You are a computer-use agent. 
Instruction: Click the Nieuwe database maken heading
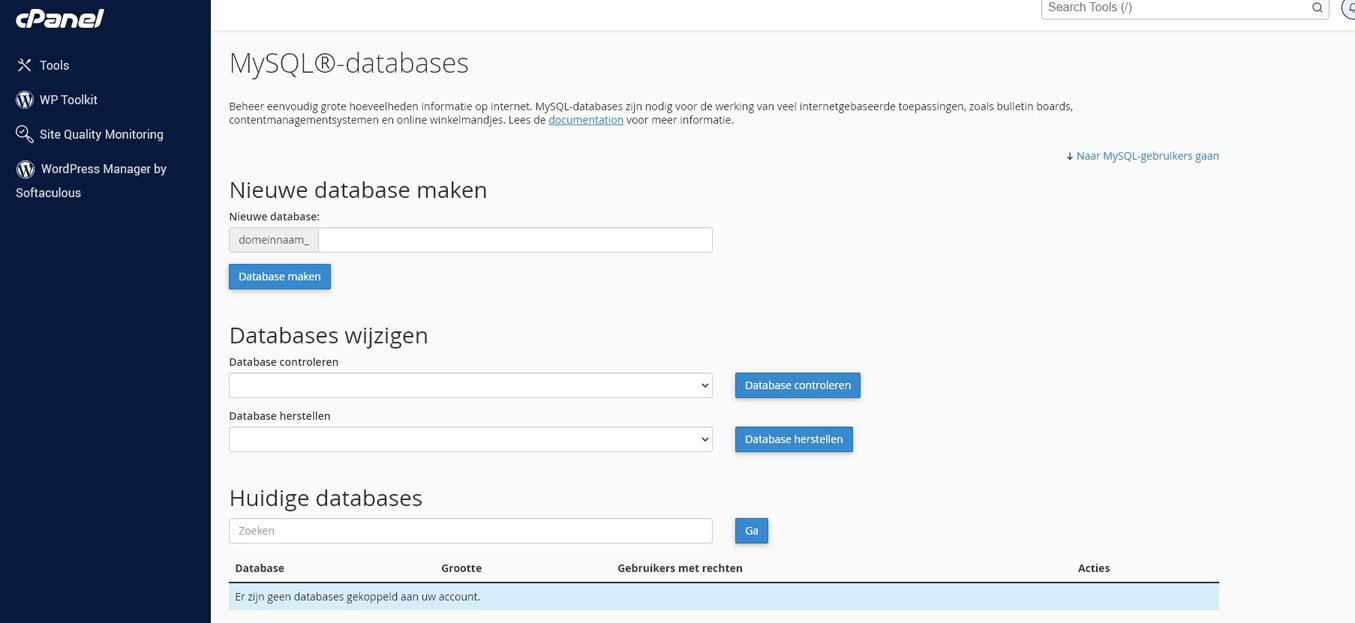pos(358,190)
